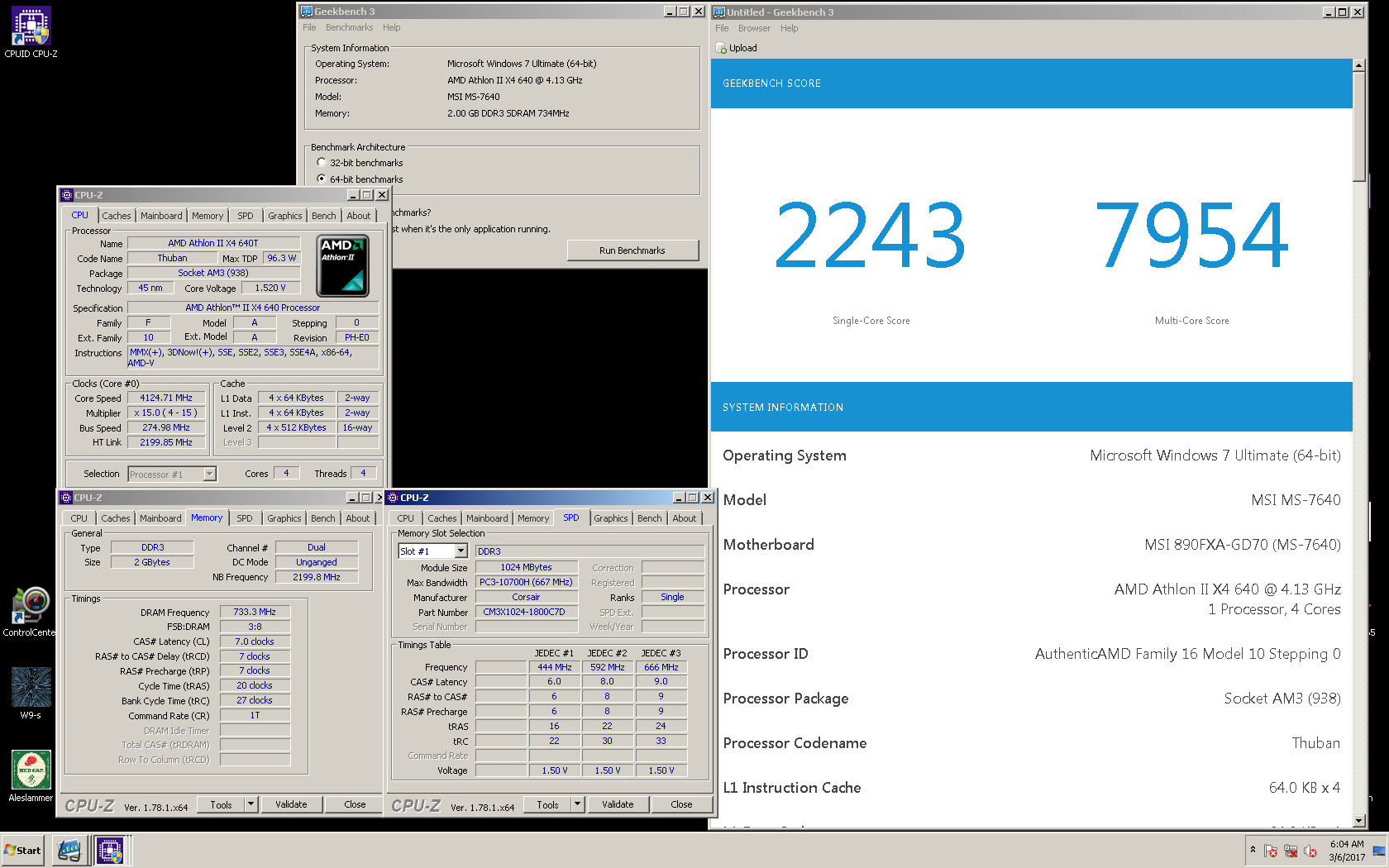Click the CPU-Z taskbar button
The image size is (1389, 868).
[110, 850]
